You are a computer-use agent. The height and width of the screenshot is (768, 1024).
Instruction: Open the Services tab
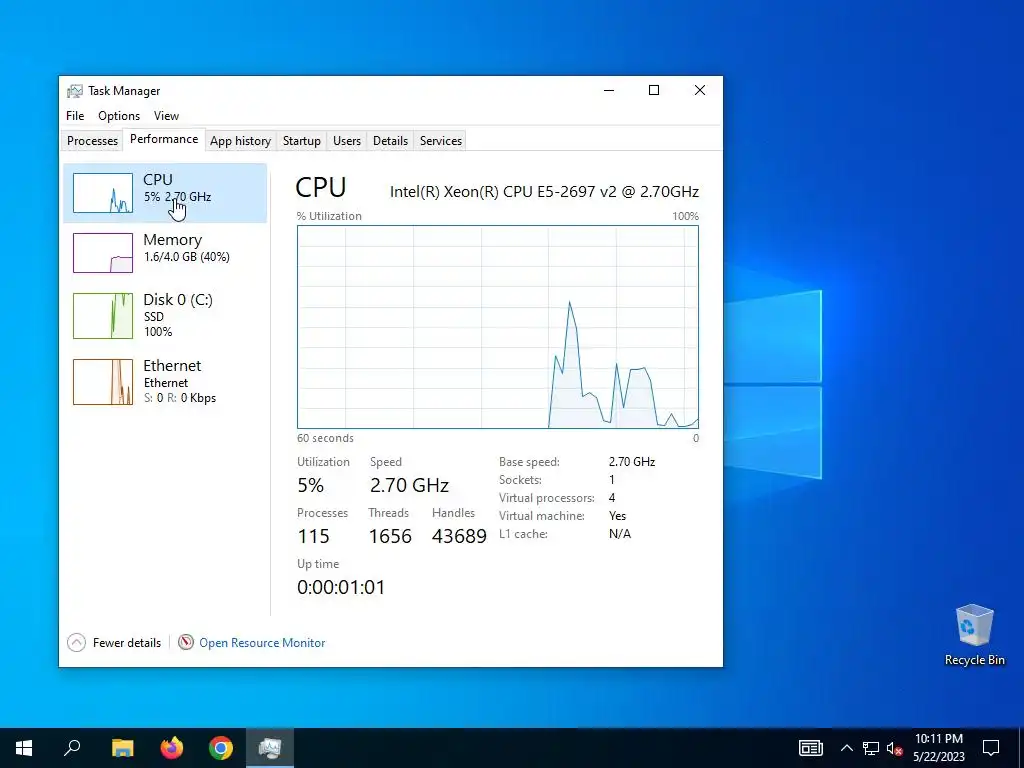[x=441, y=140]
